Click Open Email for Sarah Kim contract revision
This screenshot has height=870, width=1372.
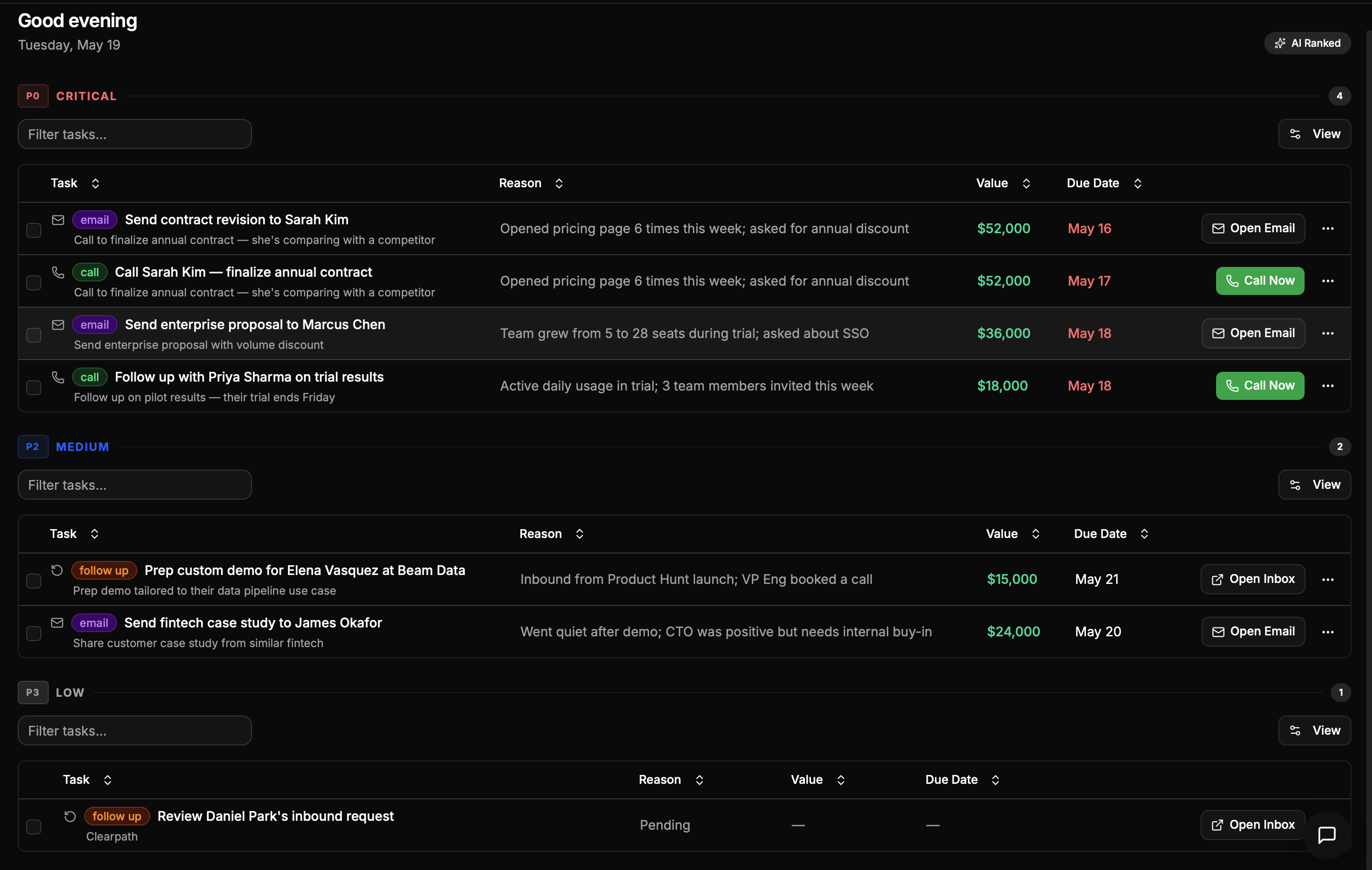tap(1253, 229)
